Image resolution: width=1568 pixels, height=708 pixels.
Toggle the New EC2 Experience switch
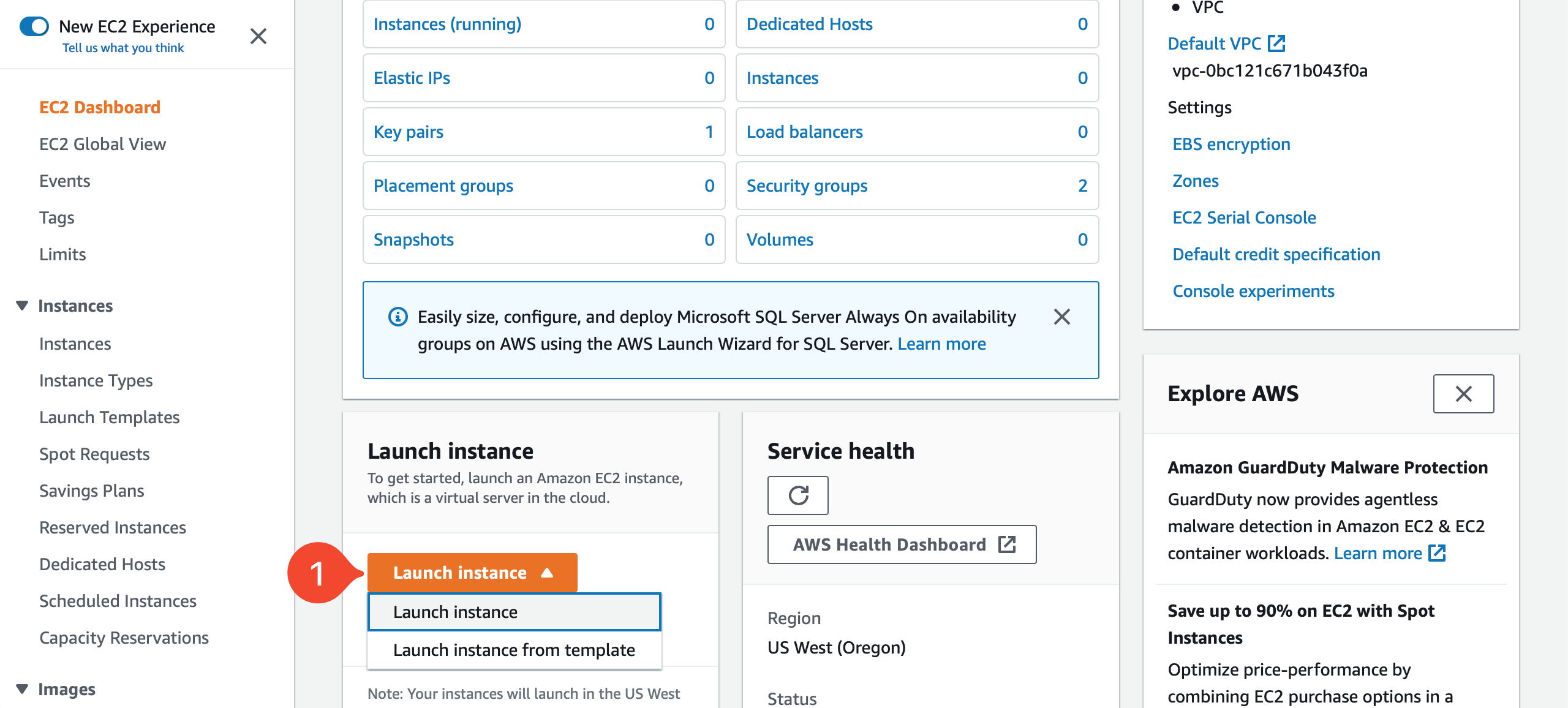pos(34,26)
